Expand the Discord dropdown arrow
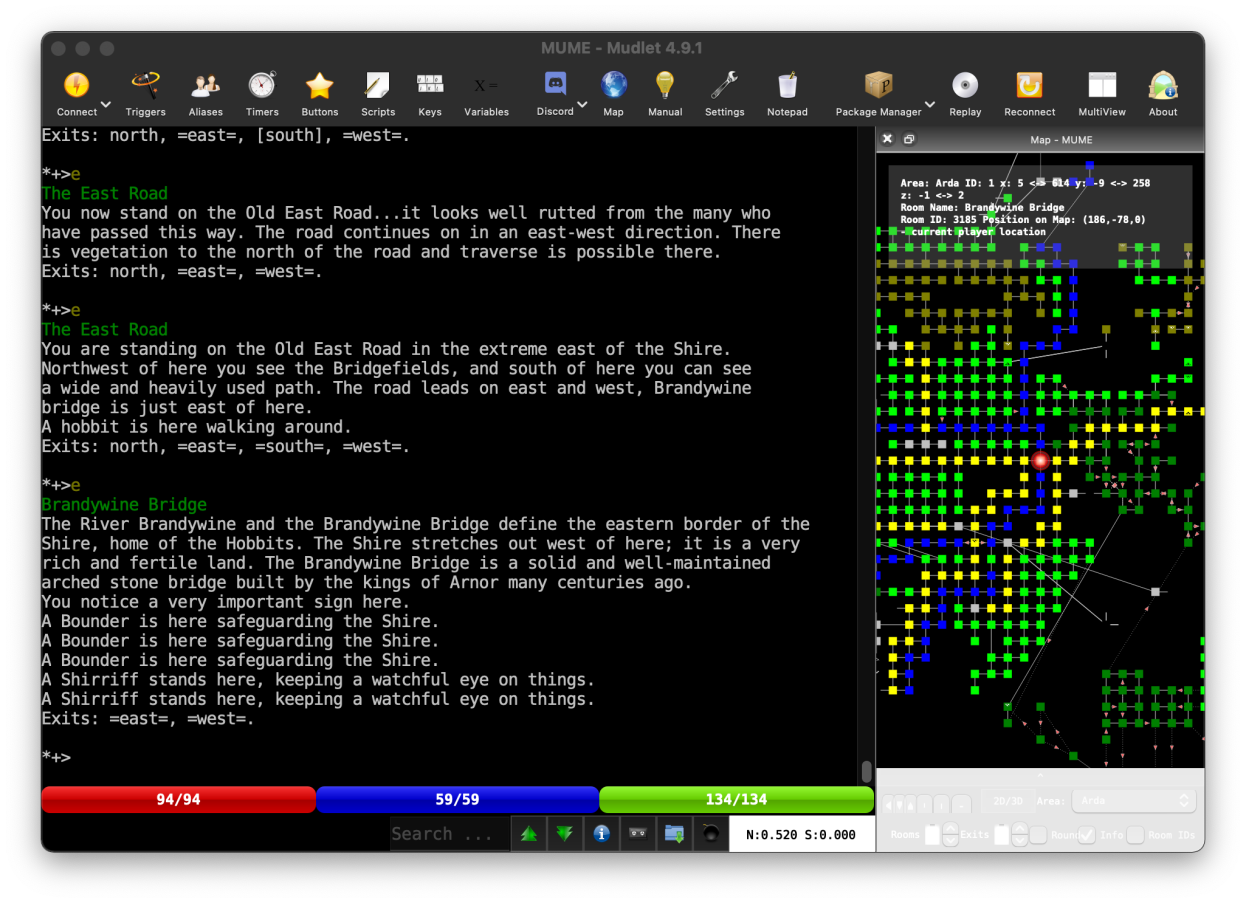Screen dimensions: 1246x903 coord(582,105)
